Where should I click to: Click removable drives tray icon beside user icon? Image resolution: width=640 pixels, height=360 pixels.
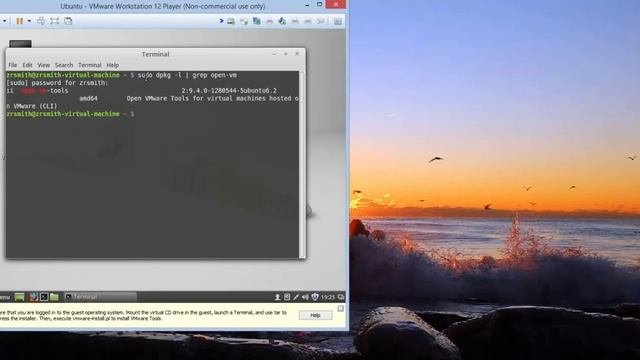(x=287, y=297)
